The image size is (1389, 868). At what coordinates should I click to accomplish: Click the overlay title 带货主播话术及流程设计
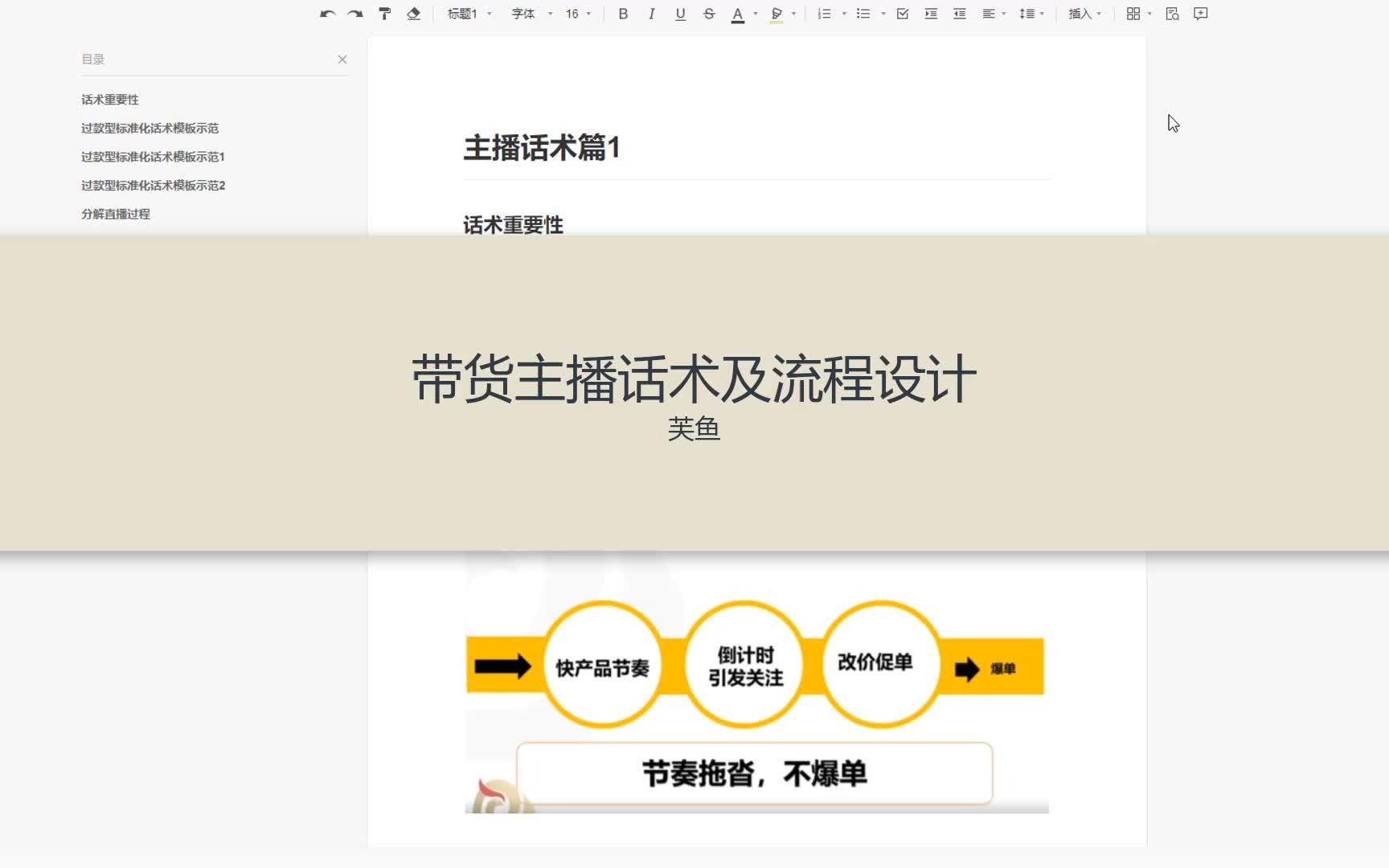[x=694, y=379]
